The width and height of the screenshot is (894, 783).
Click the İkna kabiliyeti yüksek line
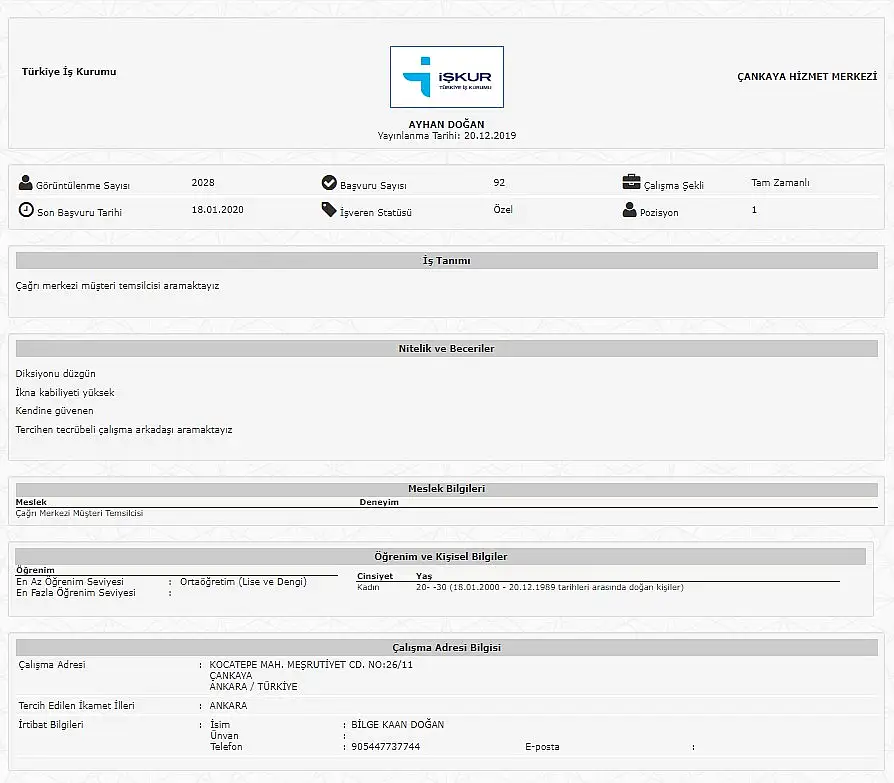point(65,392)
